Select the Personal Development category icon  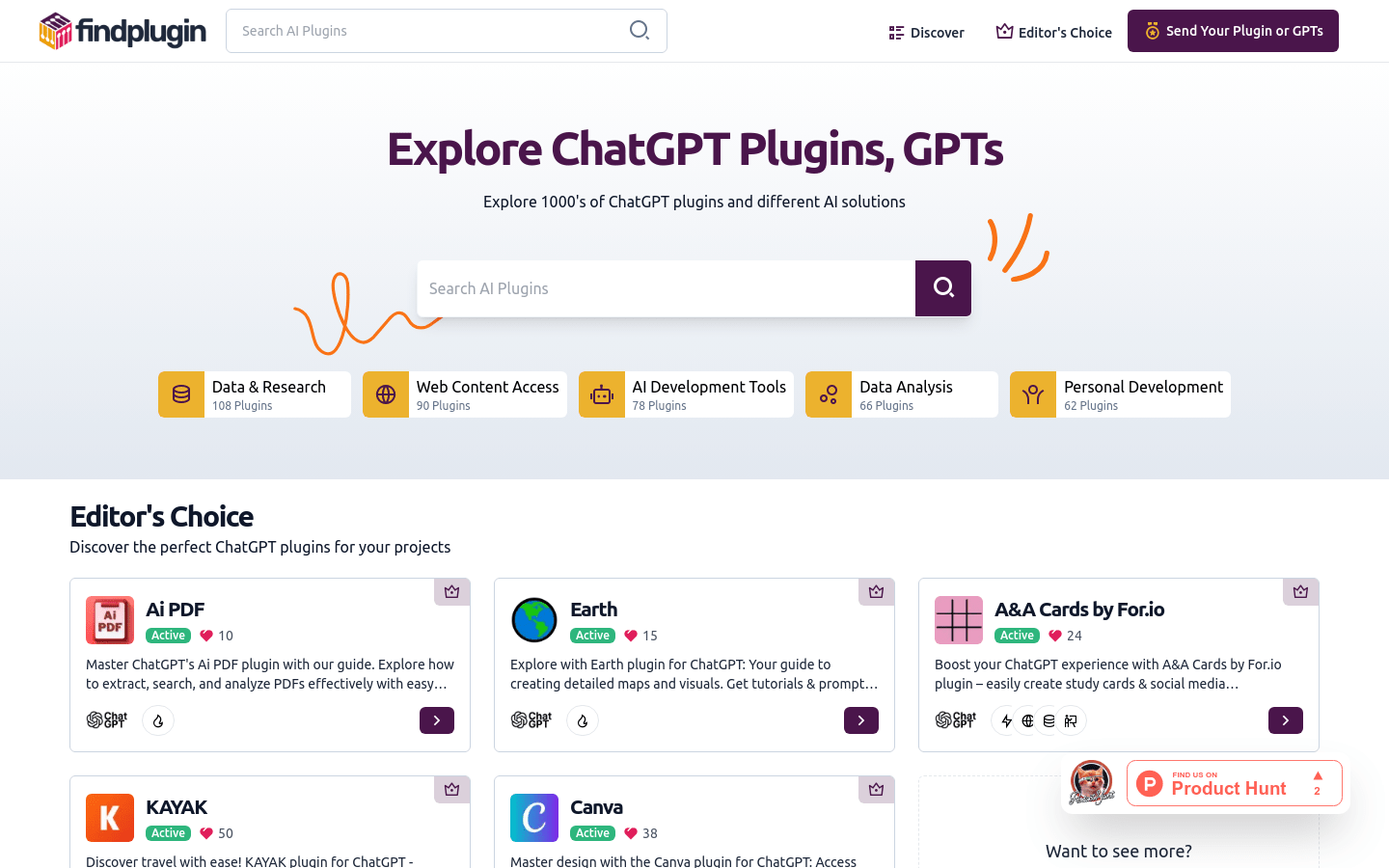(1033, 394)
